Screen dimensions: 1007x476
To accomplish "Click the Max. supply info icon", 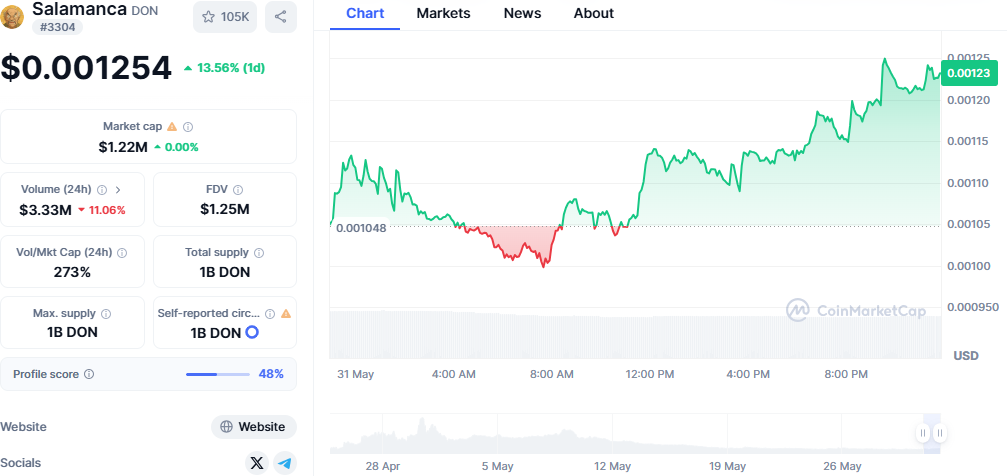I will point(106,314).
